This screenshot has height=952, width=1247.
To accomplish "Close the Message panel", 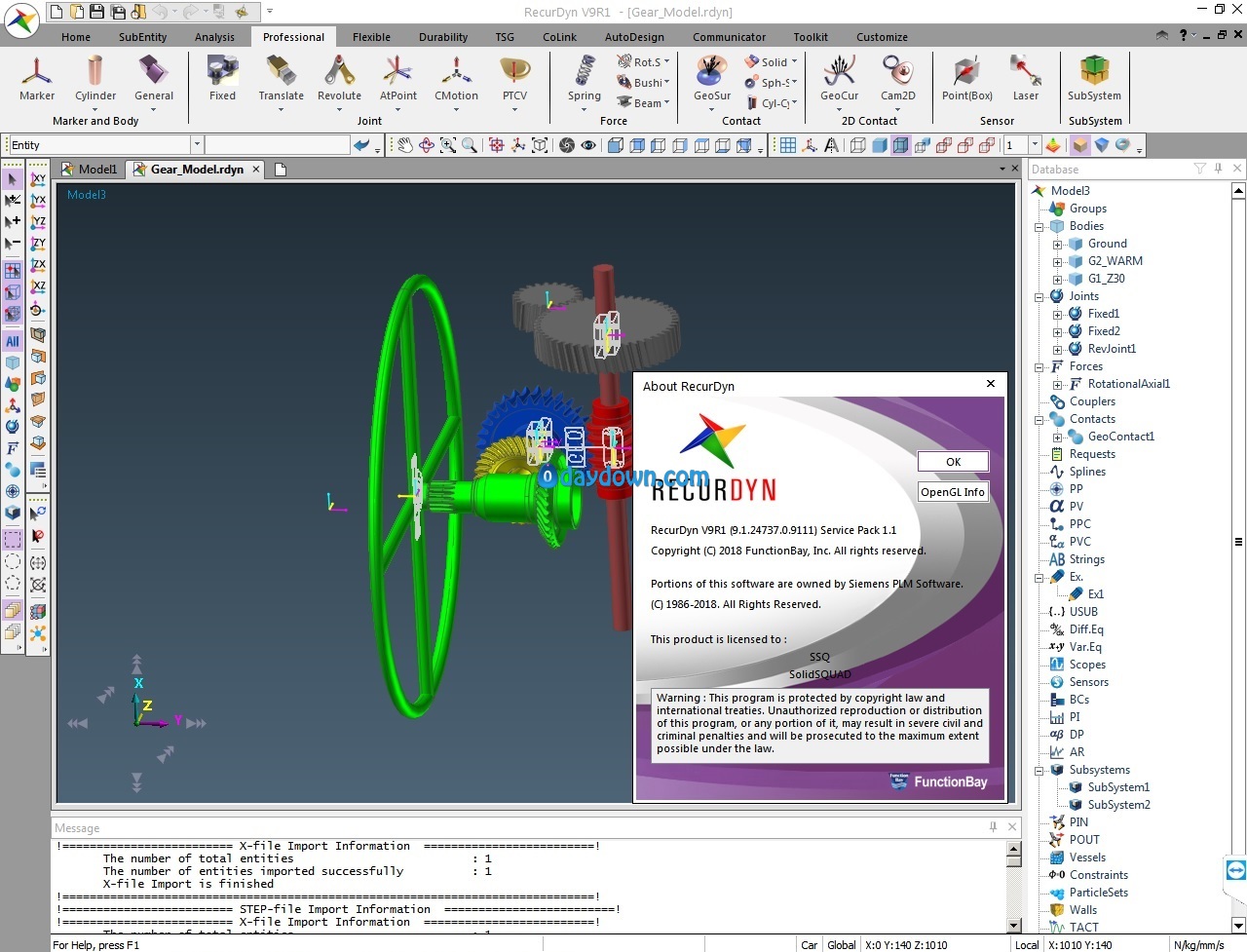I will coord(1012,826).
